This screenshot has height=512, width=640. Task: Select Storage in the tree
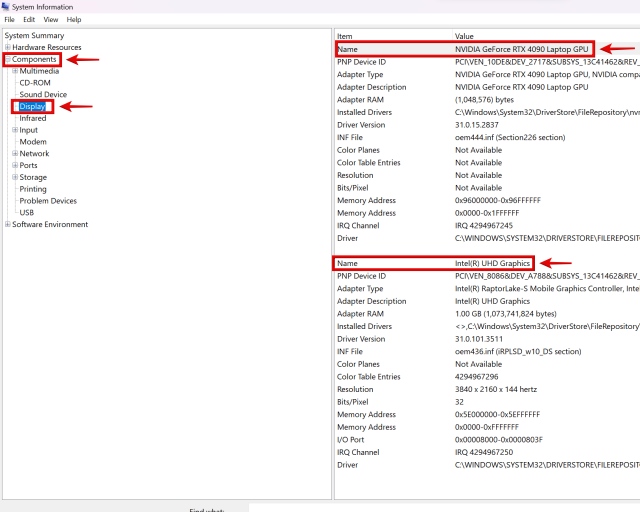[33, 177]
